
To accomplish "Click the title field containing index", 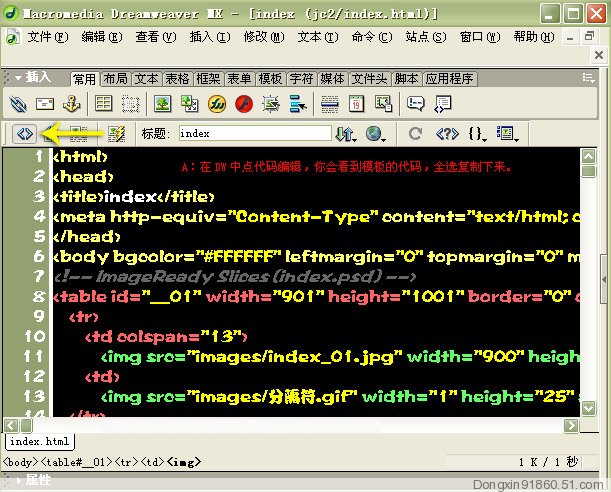I will tap(255, 134).
